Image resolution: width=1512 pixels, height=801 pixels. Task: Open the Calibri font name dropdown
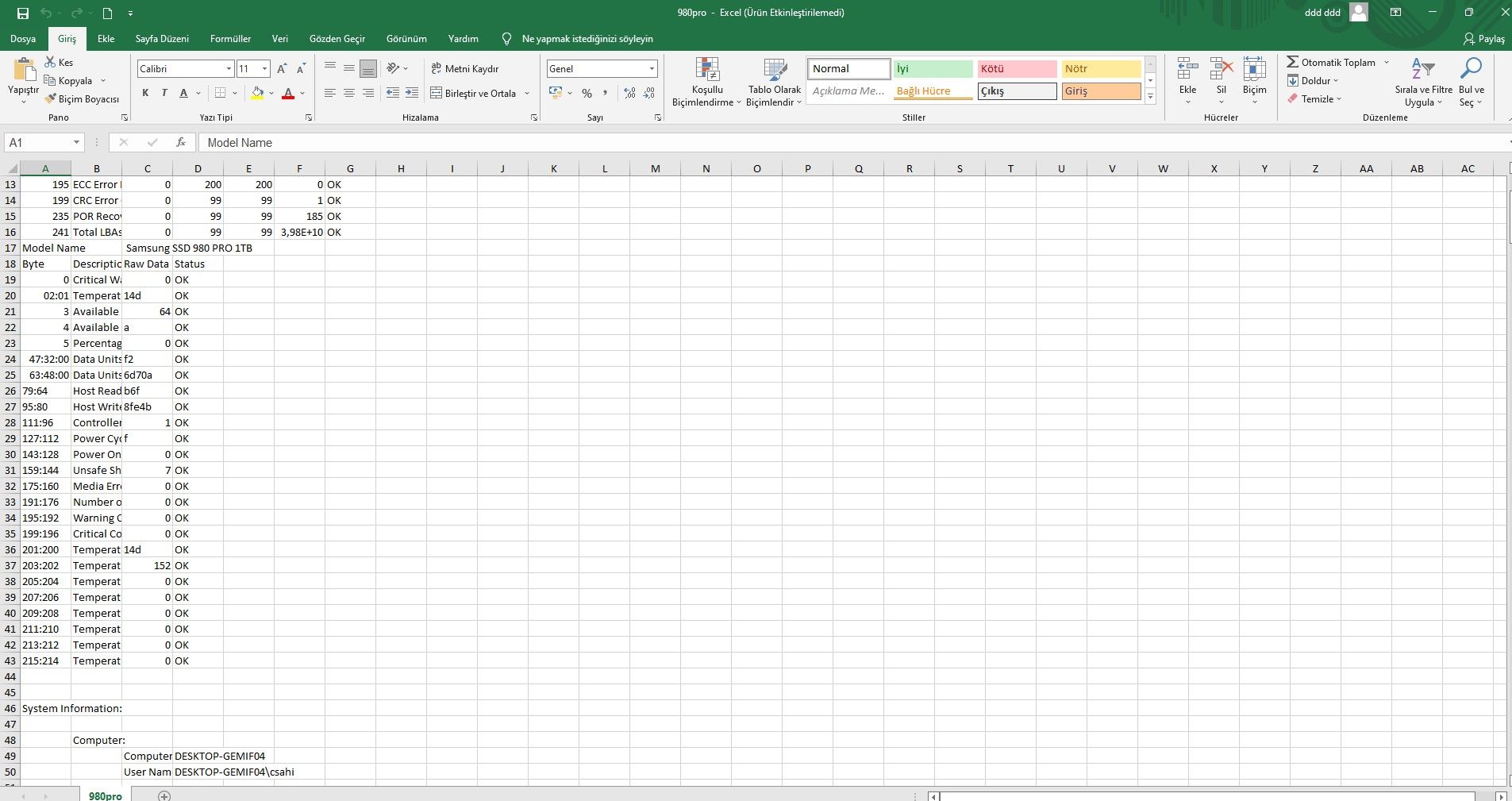(229, 69)
